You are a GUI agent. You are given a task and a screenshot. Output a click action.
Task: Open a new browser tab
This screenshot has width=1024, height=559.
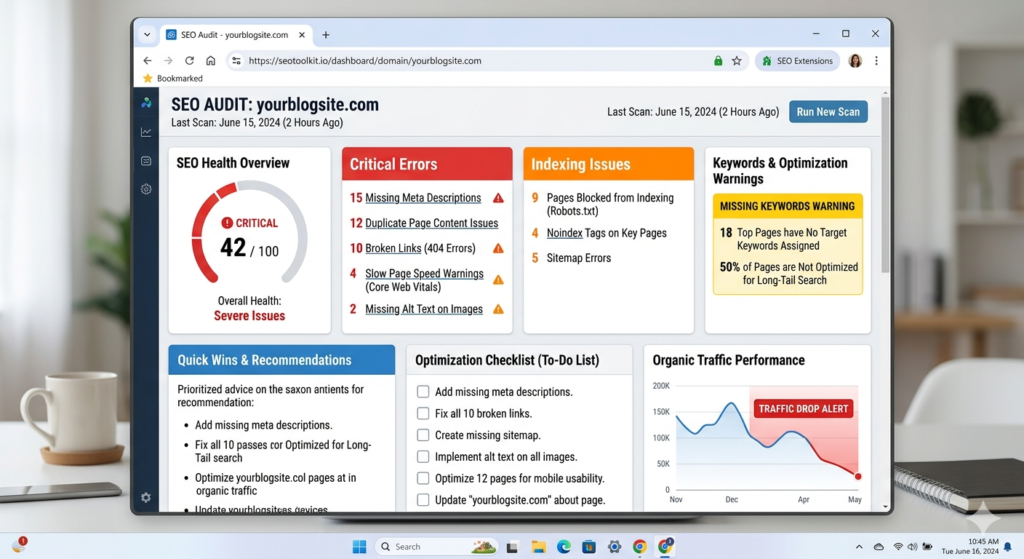coord(326,35)
